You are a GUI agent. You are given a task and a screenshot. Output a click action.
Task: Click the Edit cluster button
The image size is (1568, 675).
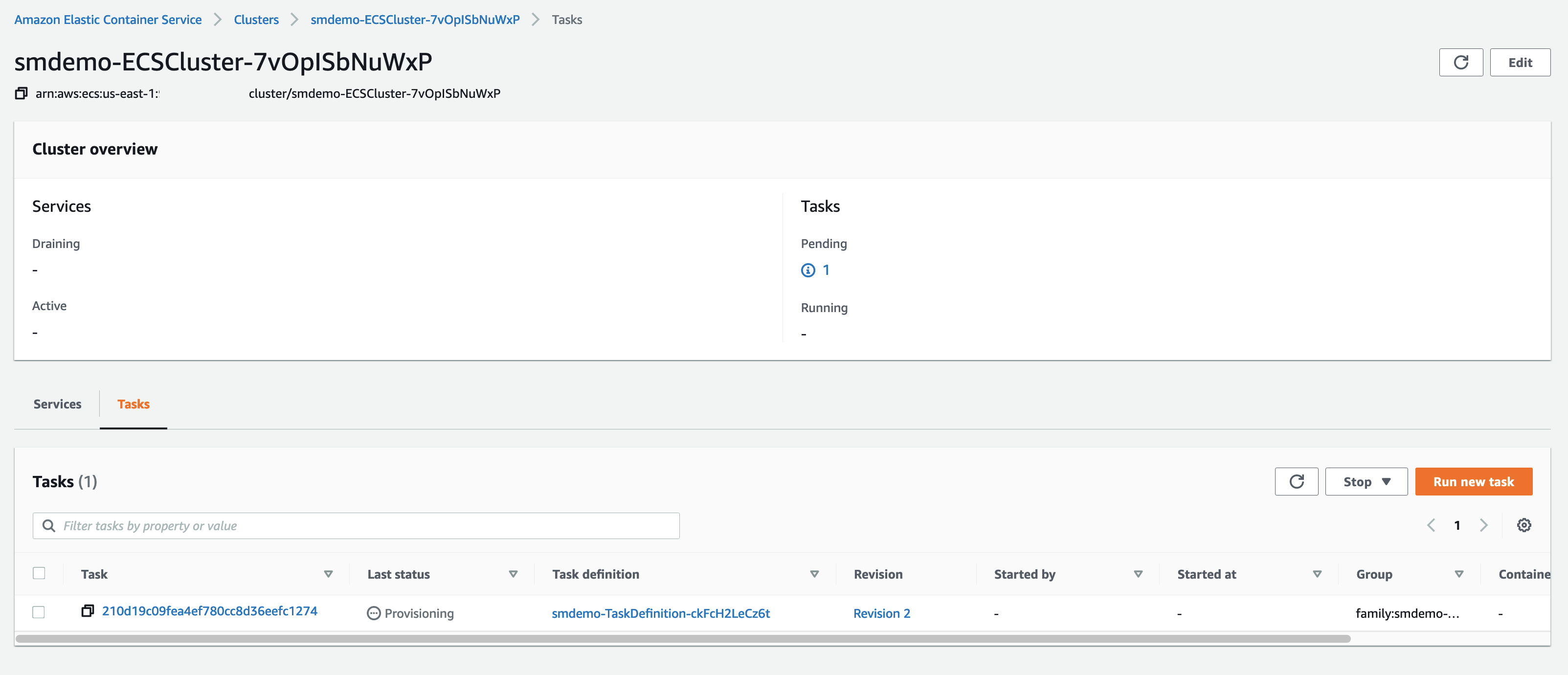tap(1520, 62)
